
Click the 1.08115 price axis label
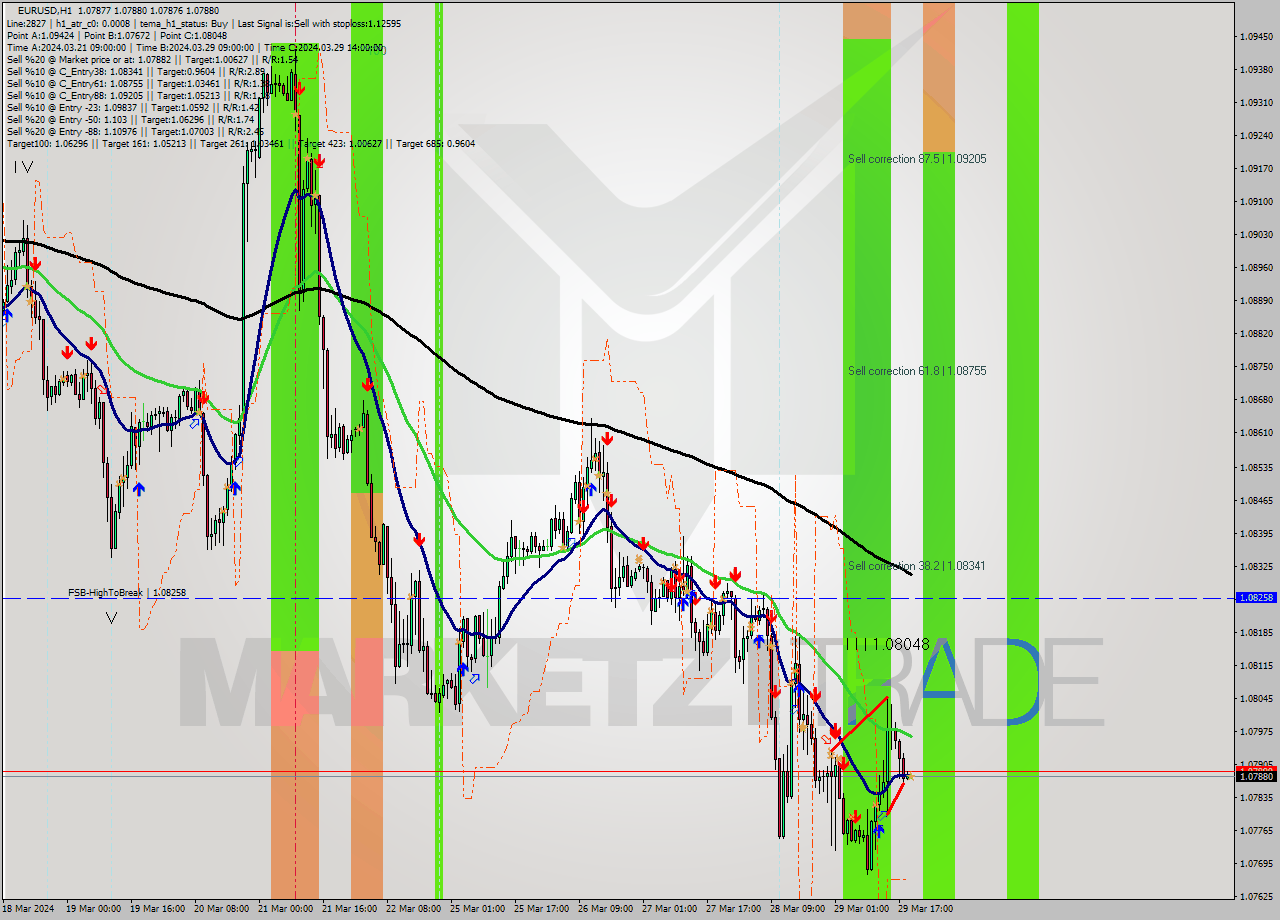(x=1256, y=665)
